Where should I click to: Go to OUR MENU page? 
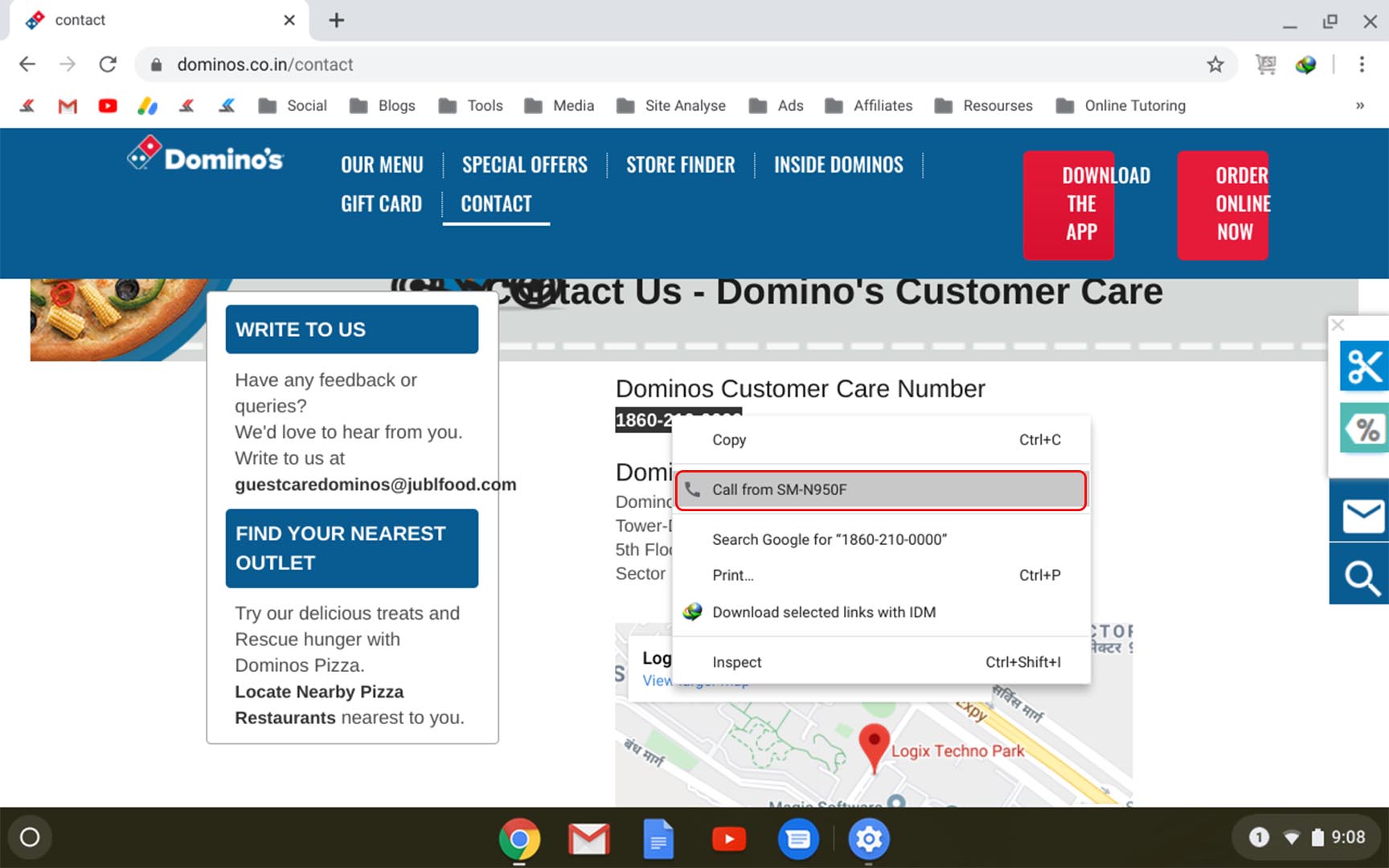click(x=382, y=165)
